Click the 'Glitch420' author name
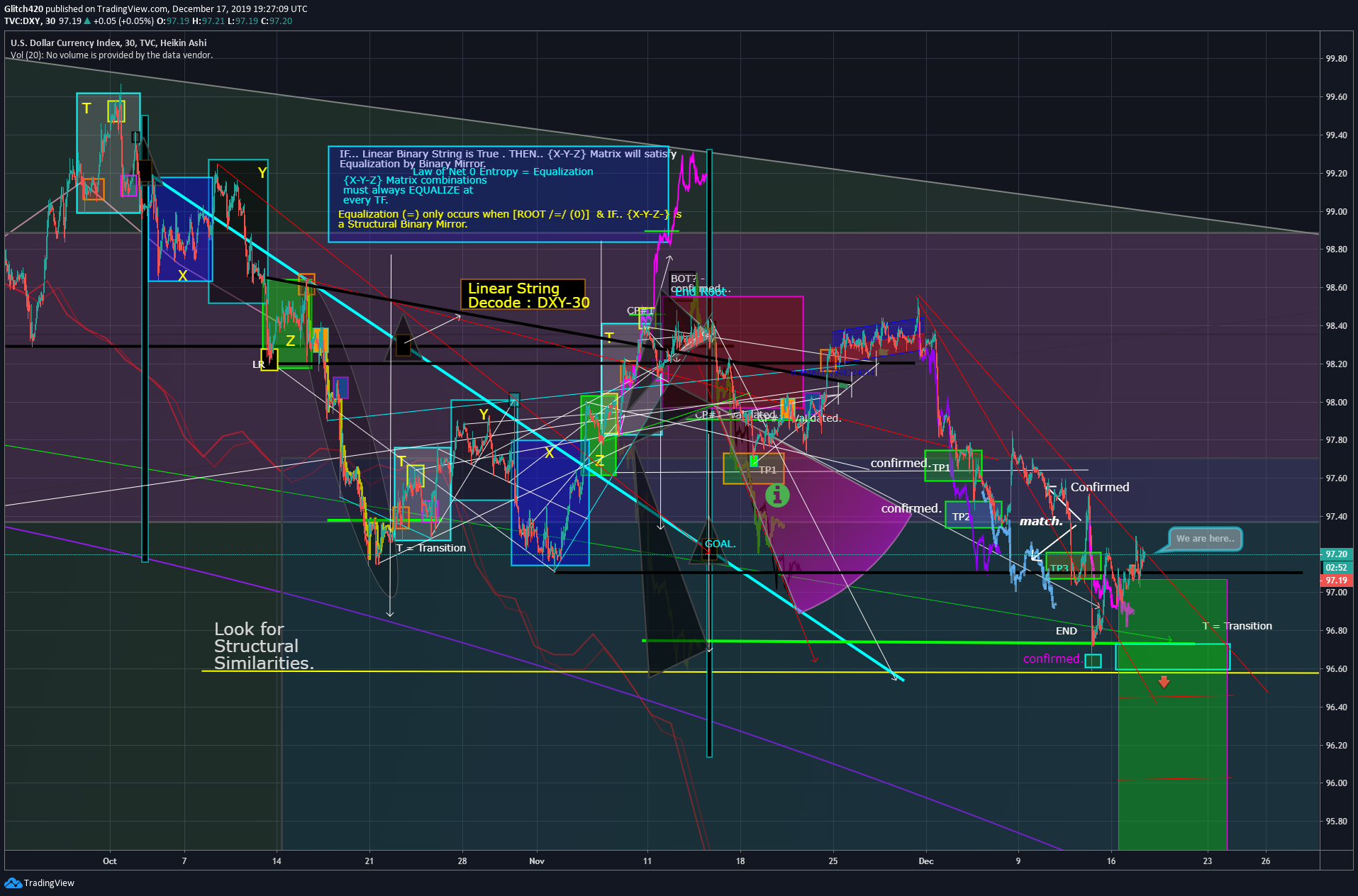Viewport: 1358px width, 896px height. (x=23, y=9)
